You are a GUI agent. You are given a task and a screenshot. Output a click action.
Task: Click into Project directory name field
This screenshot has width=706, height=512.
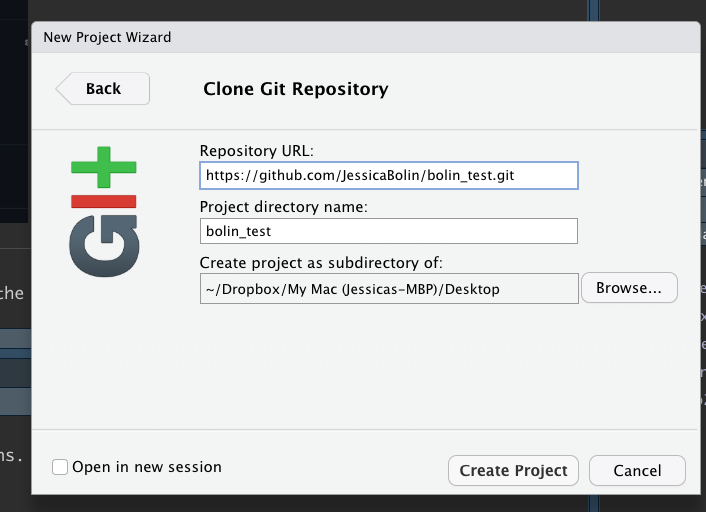coord(388,231)
